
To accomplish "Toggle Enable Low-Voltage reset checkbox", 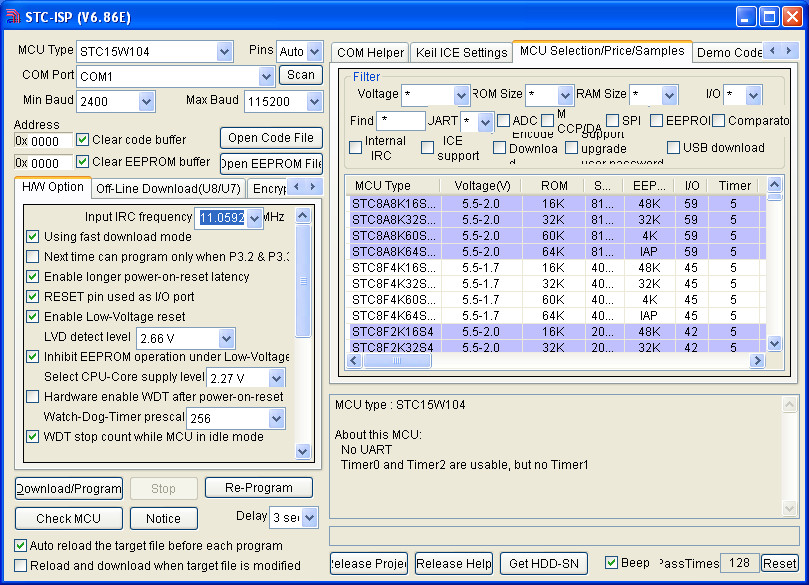I will point(33,316).
